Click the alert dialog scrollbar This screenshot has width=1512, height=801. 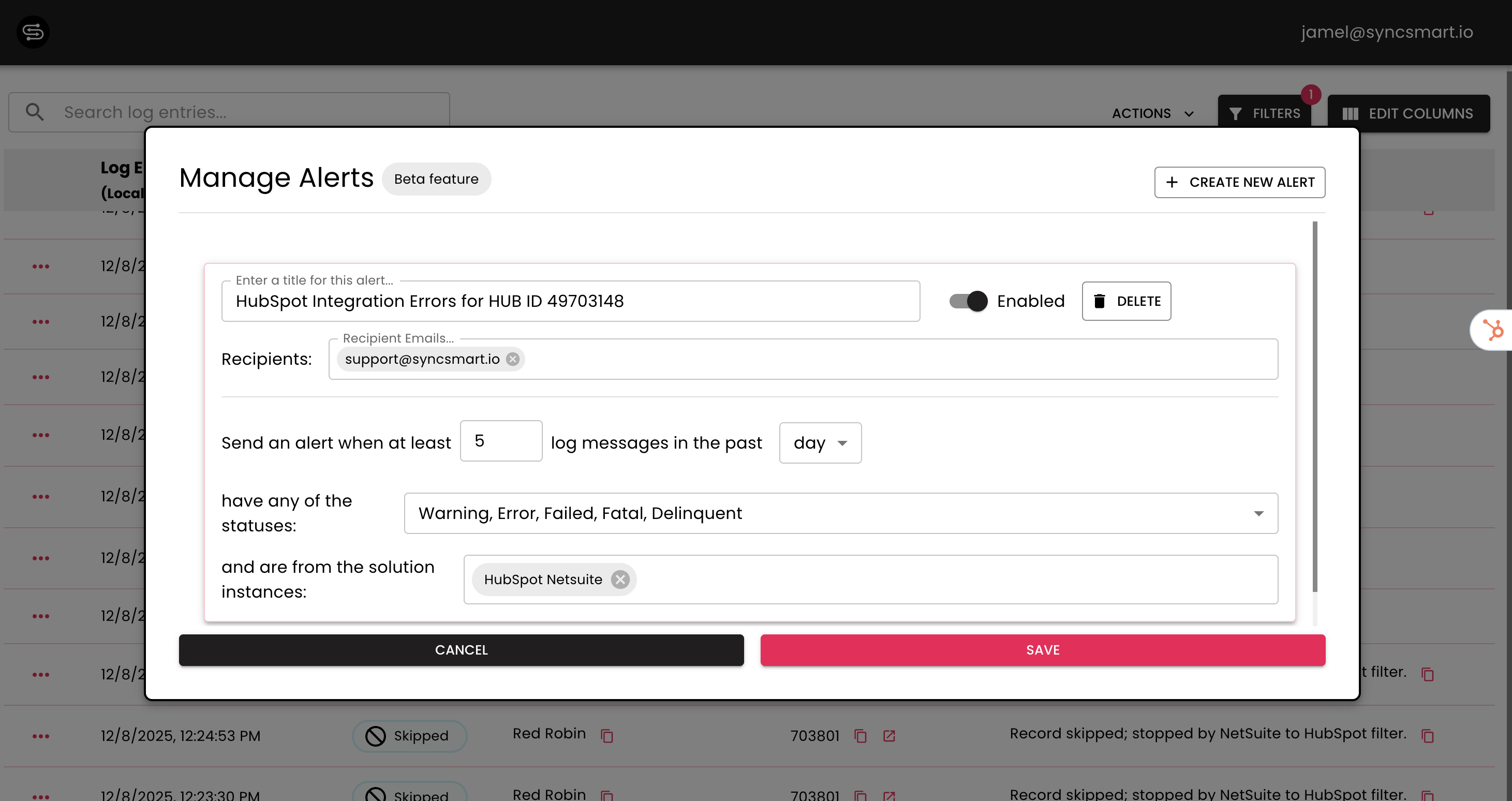(x=1315, y=406)
